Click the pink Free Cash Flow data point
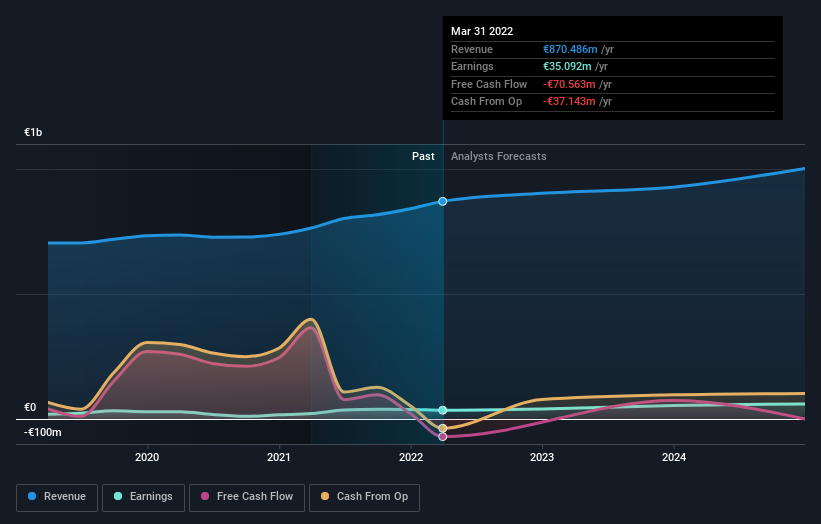Image resolution: width=821 pixels, height=524 pixels. pyautogui.click(x=442, y=437)
